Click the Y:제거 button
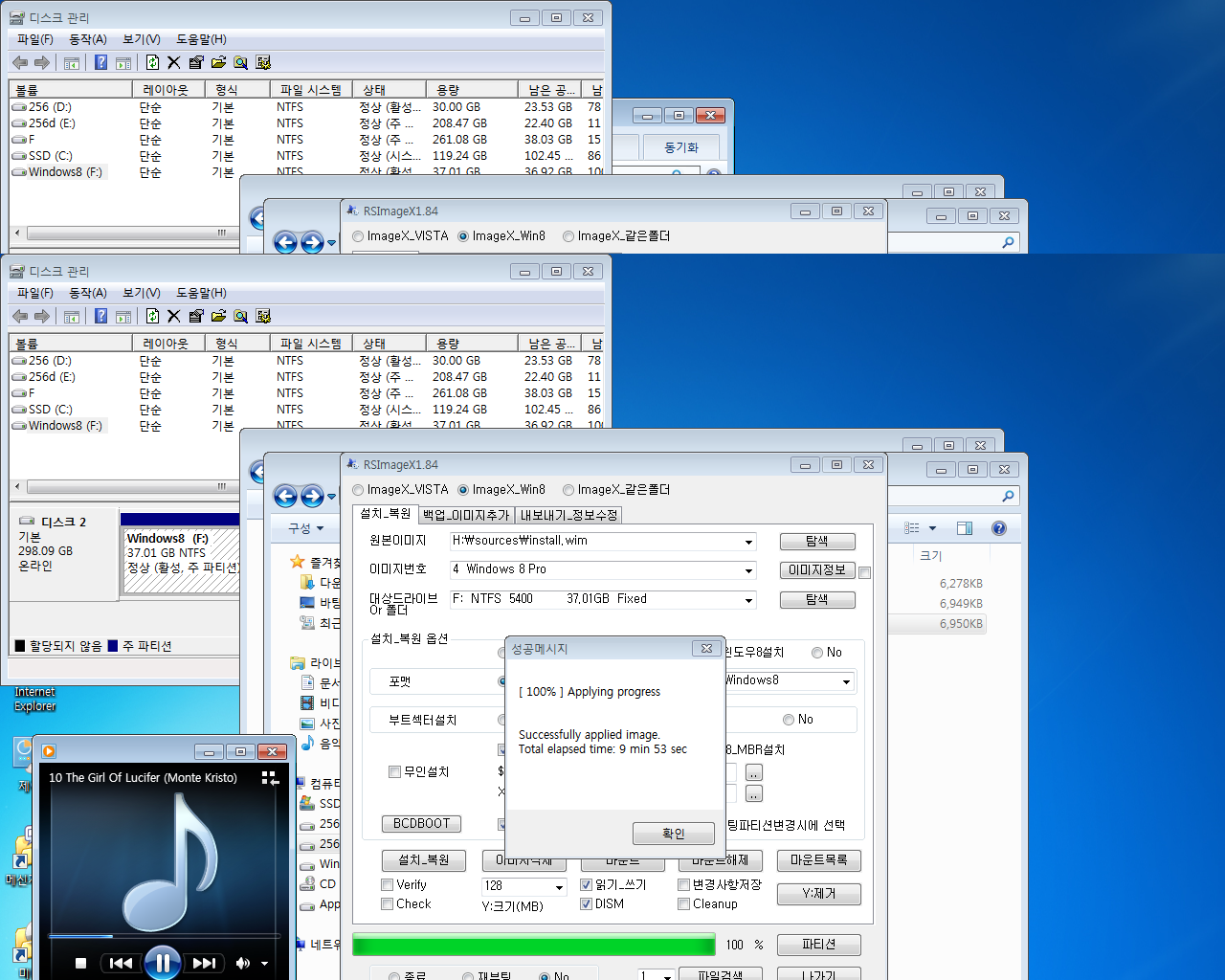 coord(819,894)
